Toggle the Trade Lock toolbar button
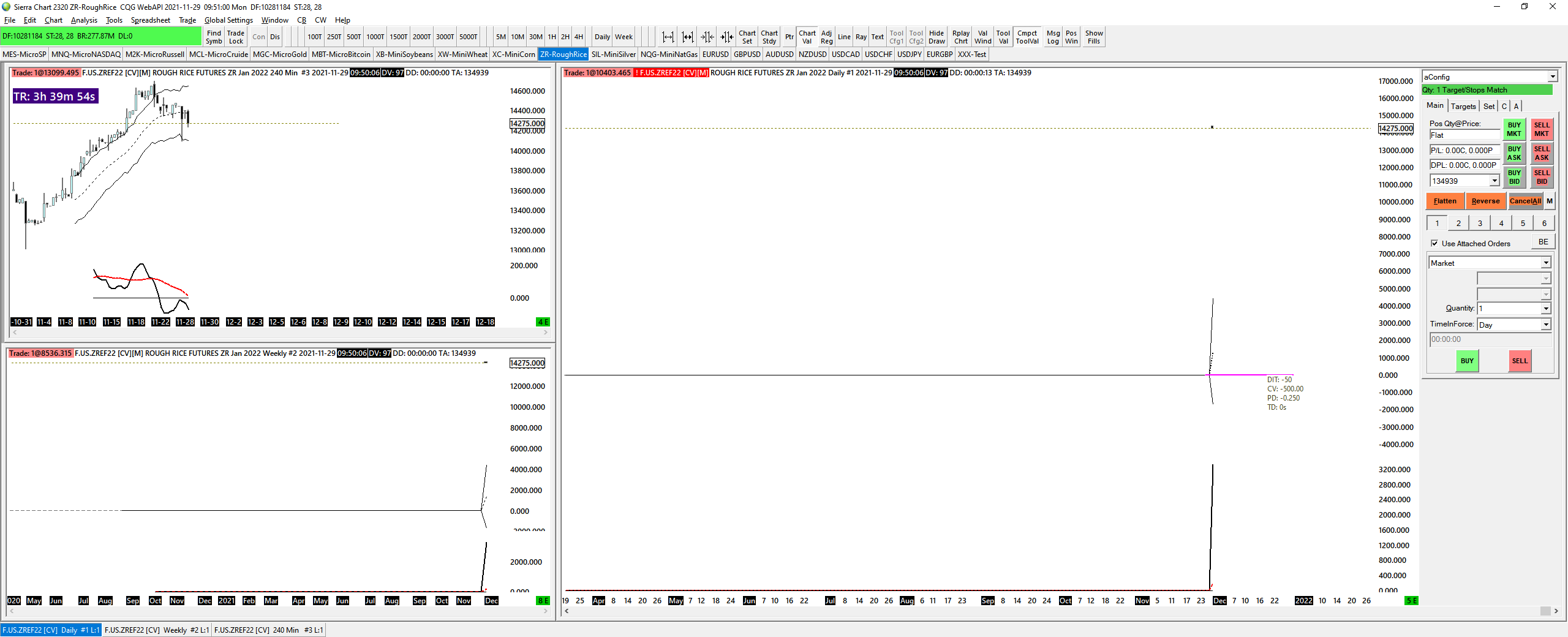 coord(236,37)
